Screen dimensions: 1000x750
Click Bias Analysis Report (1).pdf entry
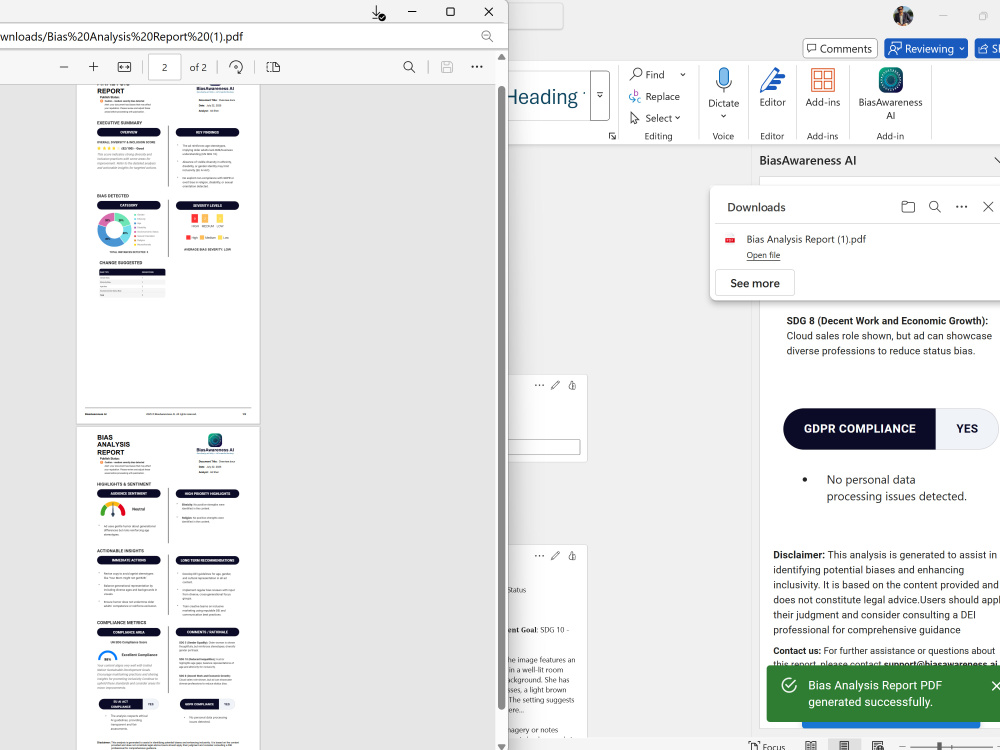[x=806, y=239]
